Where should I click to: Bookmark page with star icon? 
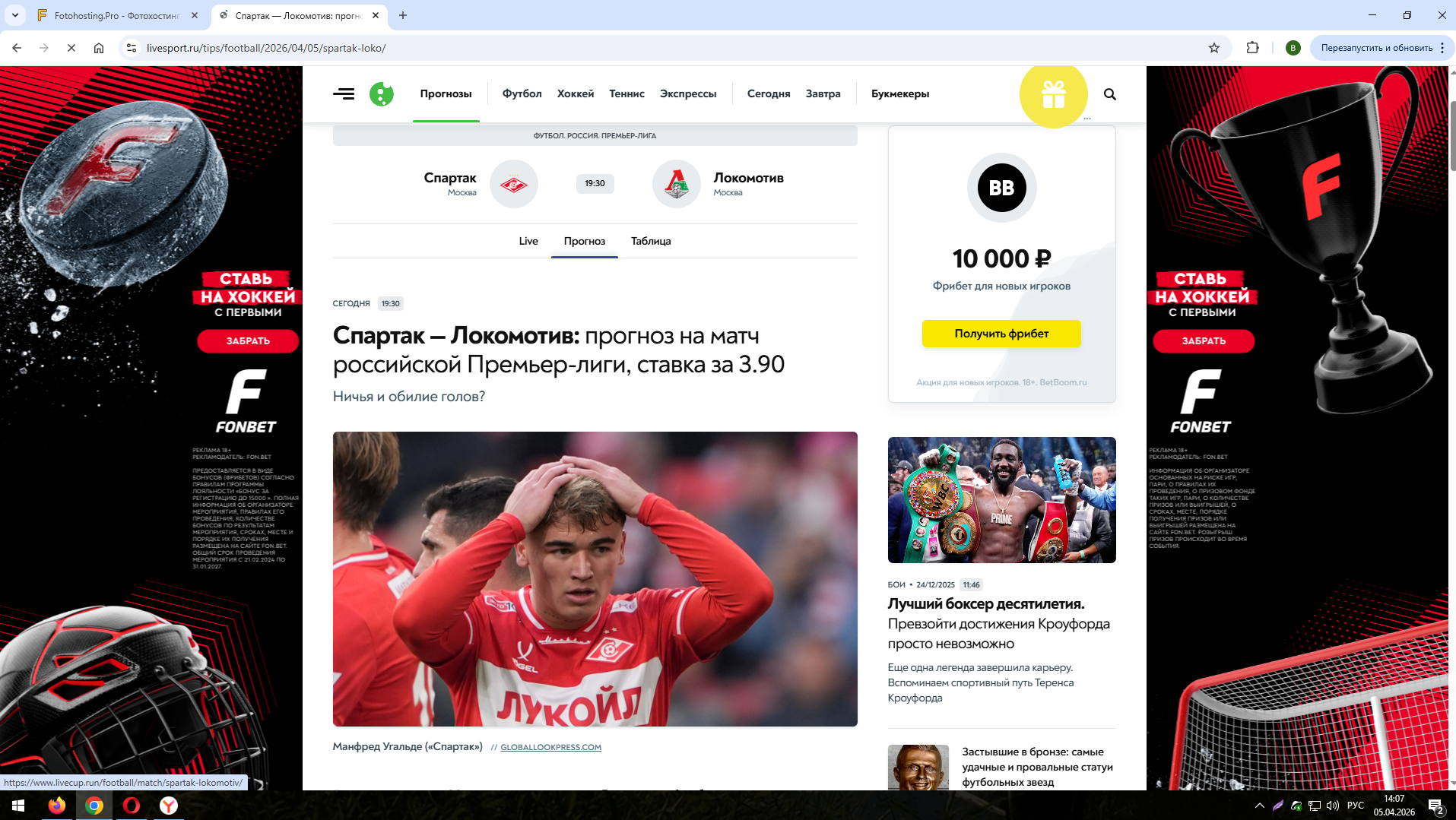[x=1214, y=48]
